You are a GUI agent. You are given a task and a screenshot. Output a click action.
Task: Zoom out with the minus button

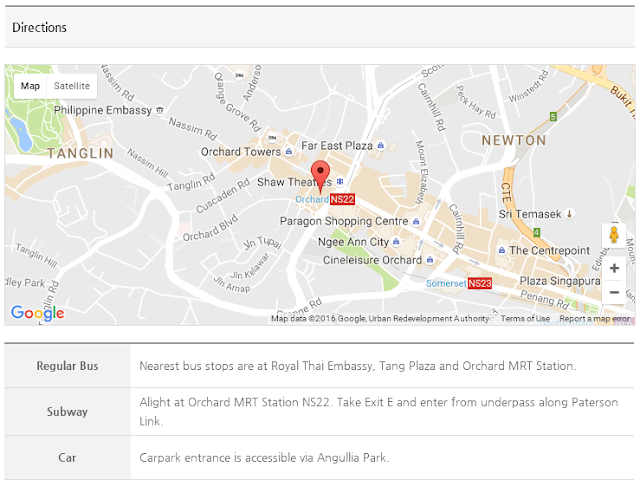tap(614, 292)
